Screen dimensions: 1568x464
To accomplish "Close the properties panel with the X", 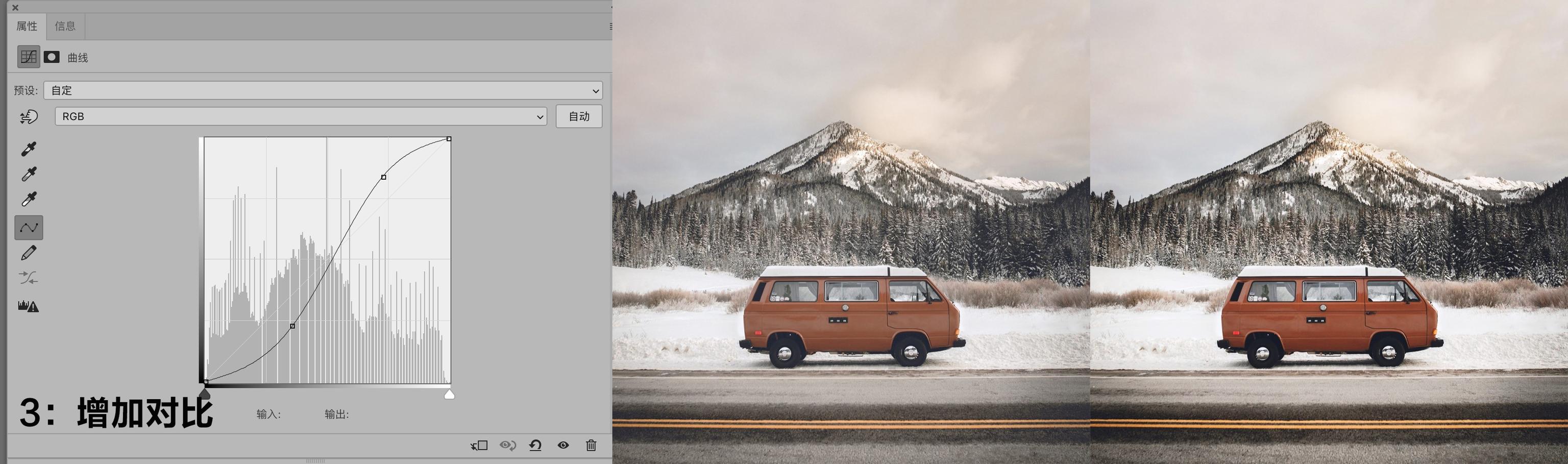I will tap(15, 7).
